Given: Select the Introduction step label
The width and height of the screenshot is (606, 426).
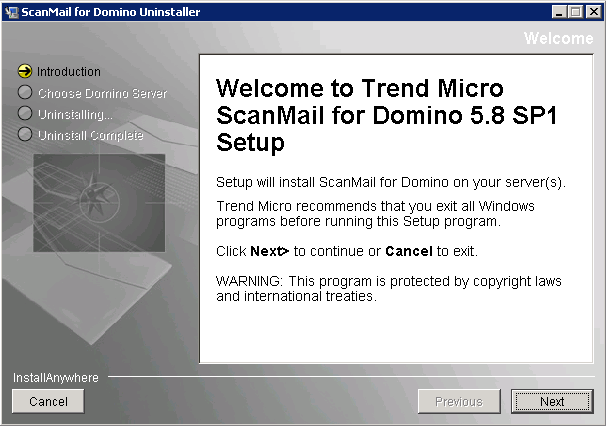Looking at the screenshot, I should point(69,72).
